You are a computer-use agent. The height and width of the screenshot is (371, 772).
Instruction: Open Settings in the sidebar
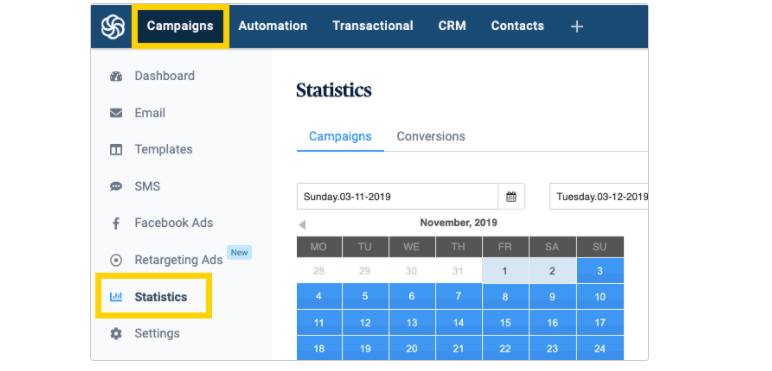pyautogui.click(x=157, y=334)
